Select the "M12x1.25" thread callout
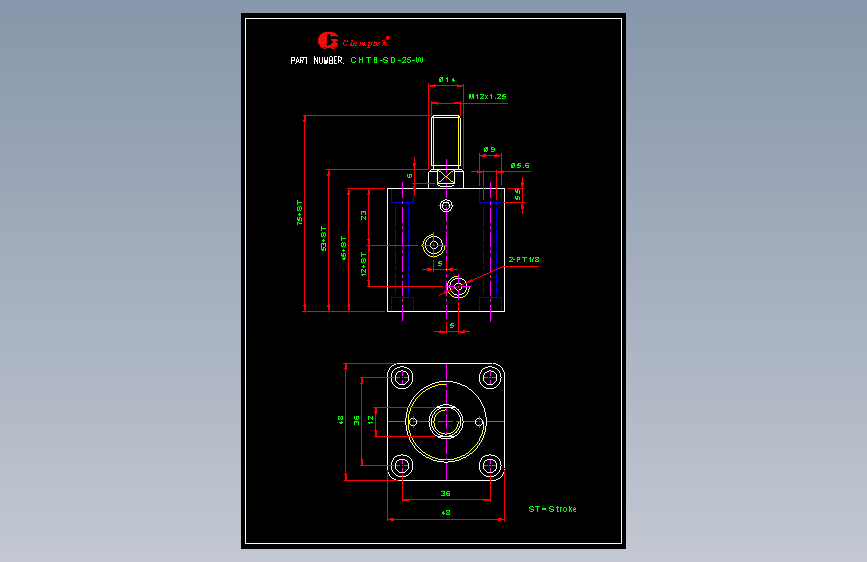 point(488,96)
